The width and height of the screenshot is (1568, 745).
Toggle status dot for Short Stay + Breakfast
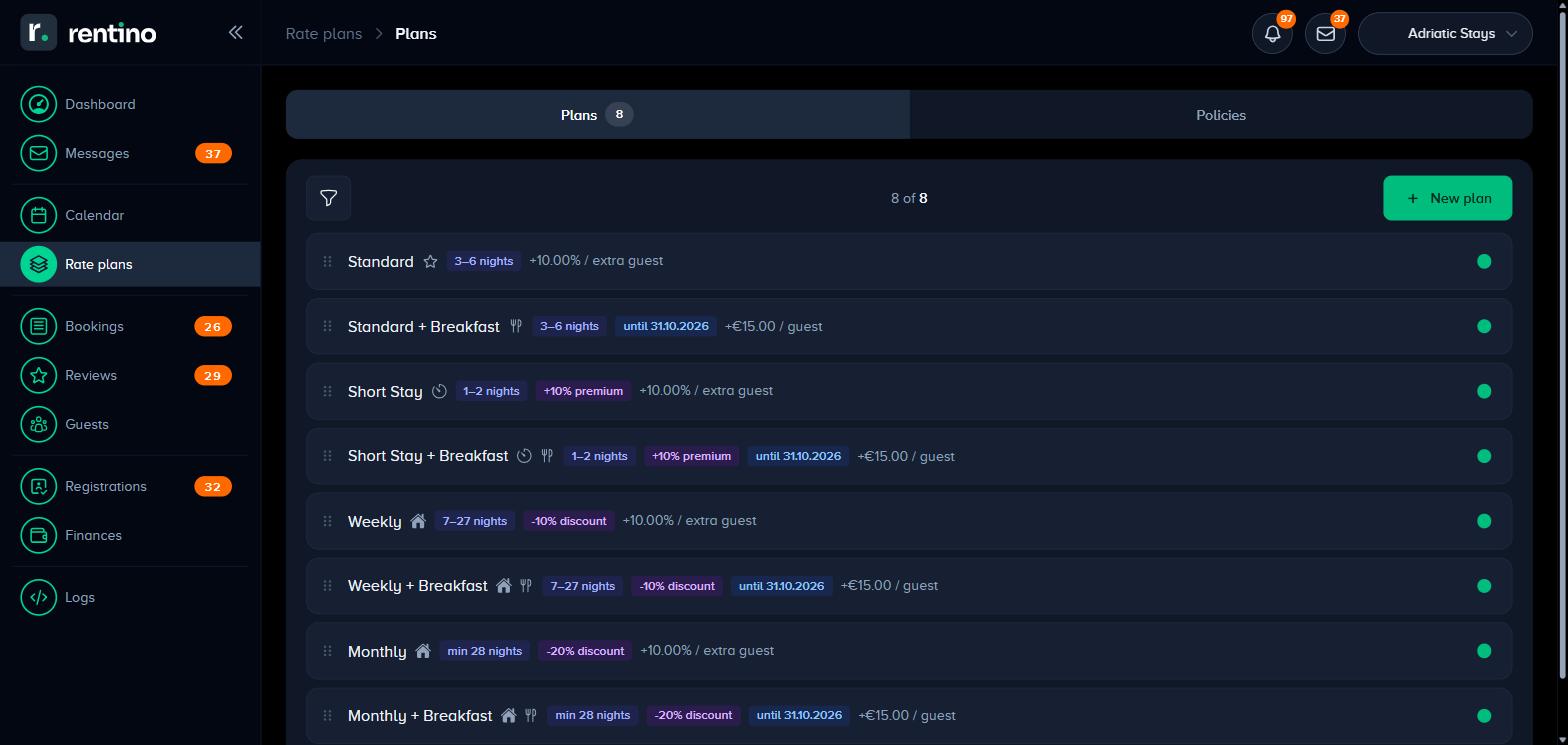click(x=1484, y=456)
